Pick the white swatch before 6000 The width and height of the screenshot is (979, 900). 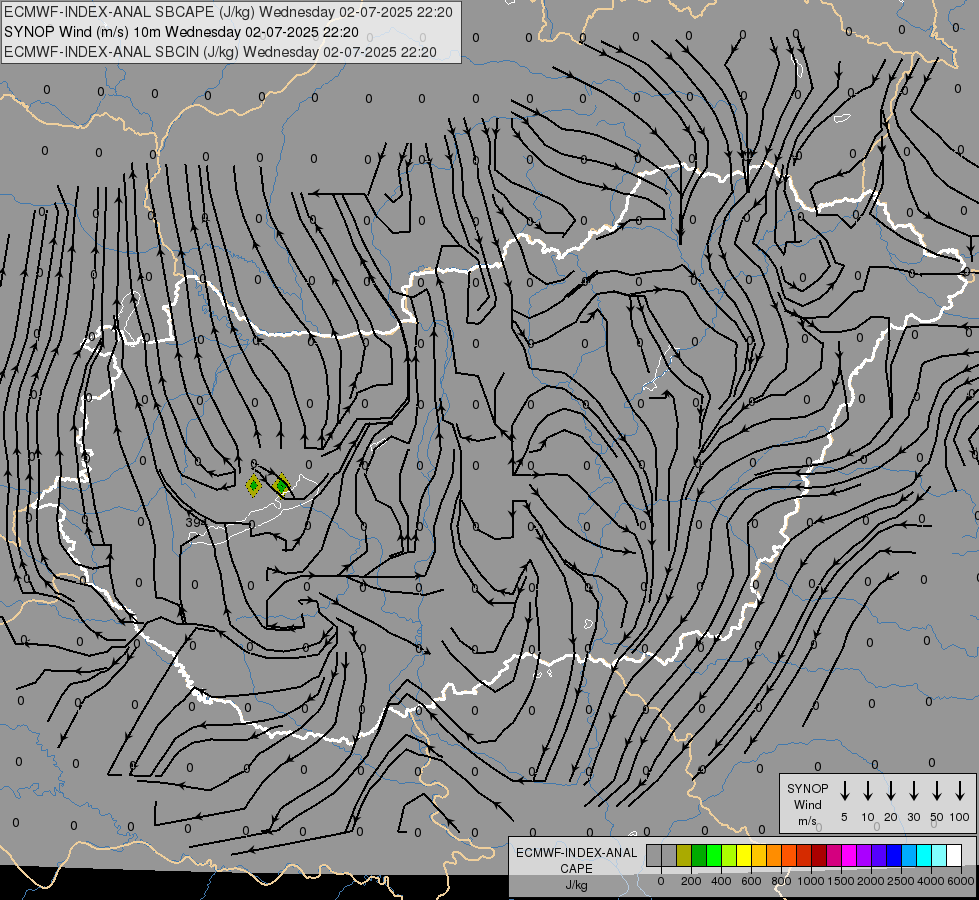(953, 855)
